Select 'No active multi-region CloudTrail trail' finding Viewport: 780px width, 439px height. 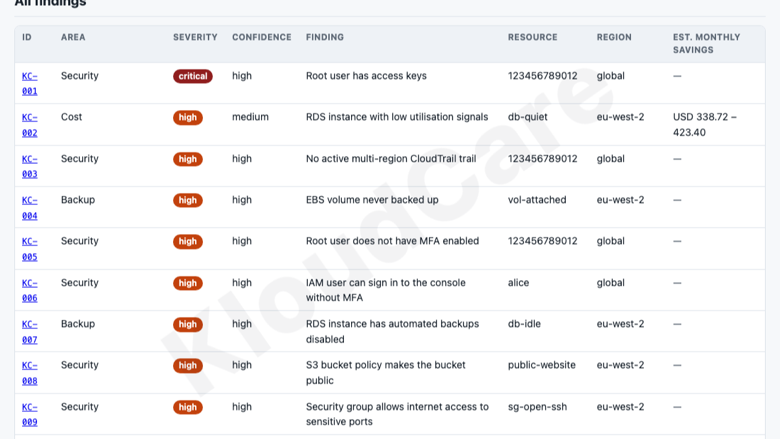[x=391, y=159]
